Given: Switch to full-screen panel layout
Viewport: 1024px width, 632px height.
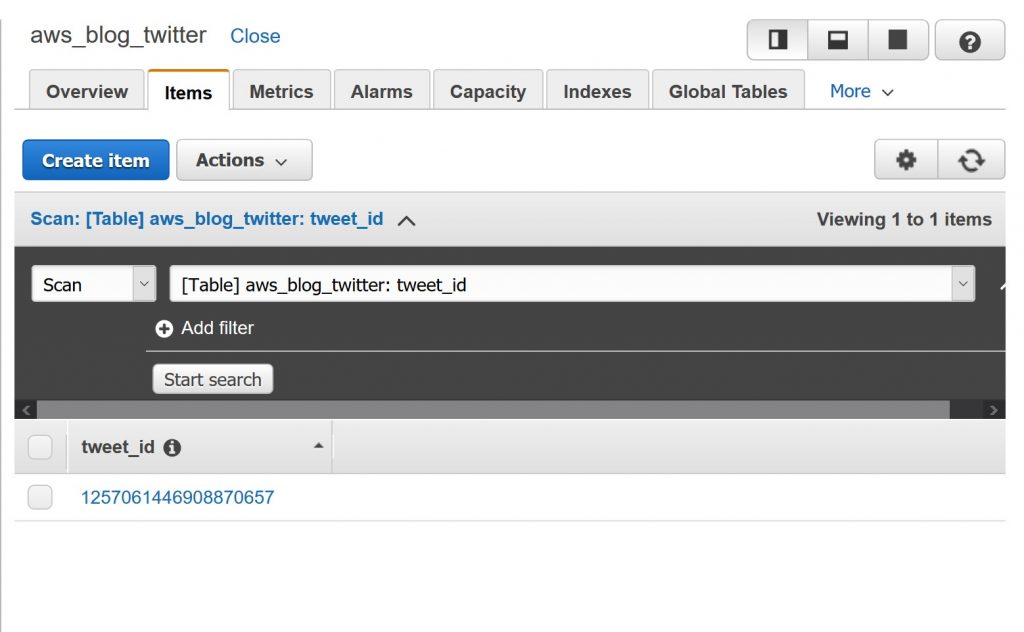Looking at the screenshot, I should point(898,40).
